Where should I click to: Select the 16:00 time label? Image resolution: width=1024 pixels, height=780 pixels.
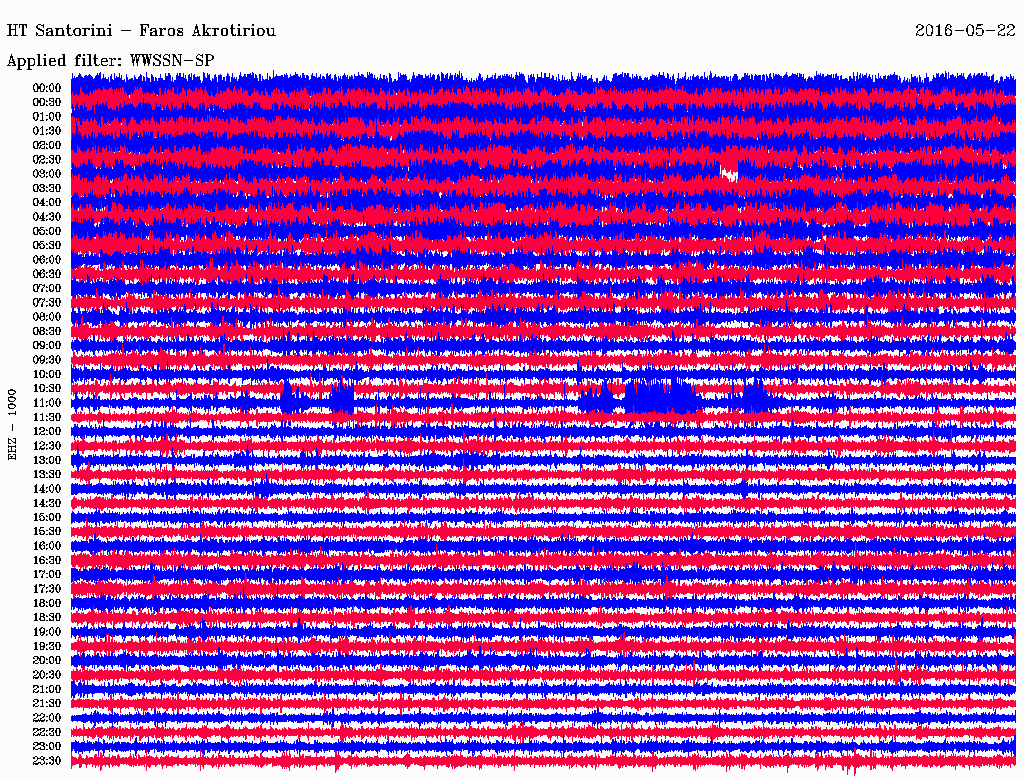pos(47,546)
